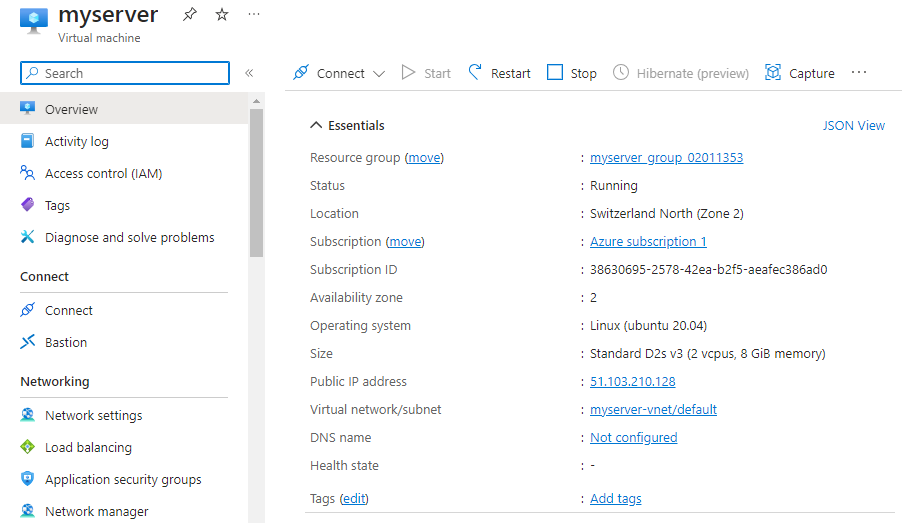902x523 pixels.
Task: Open public IP address 51.103.210.128 link
Action: pos(633,381)
